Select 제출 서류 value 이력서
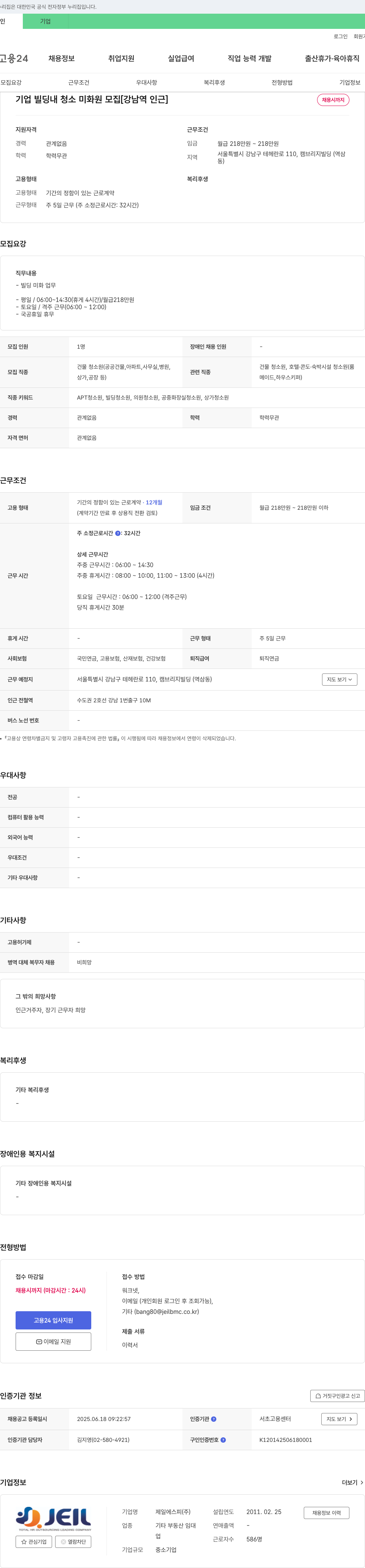Viewport: 365px width, 1568px height. [x=130, y=1345]
